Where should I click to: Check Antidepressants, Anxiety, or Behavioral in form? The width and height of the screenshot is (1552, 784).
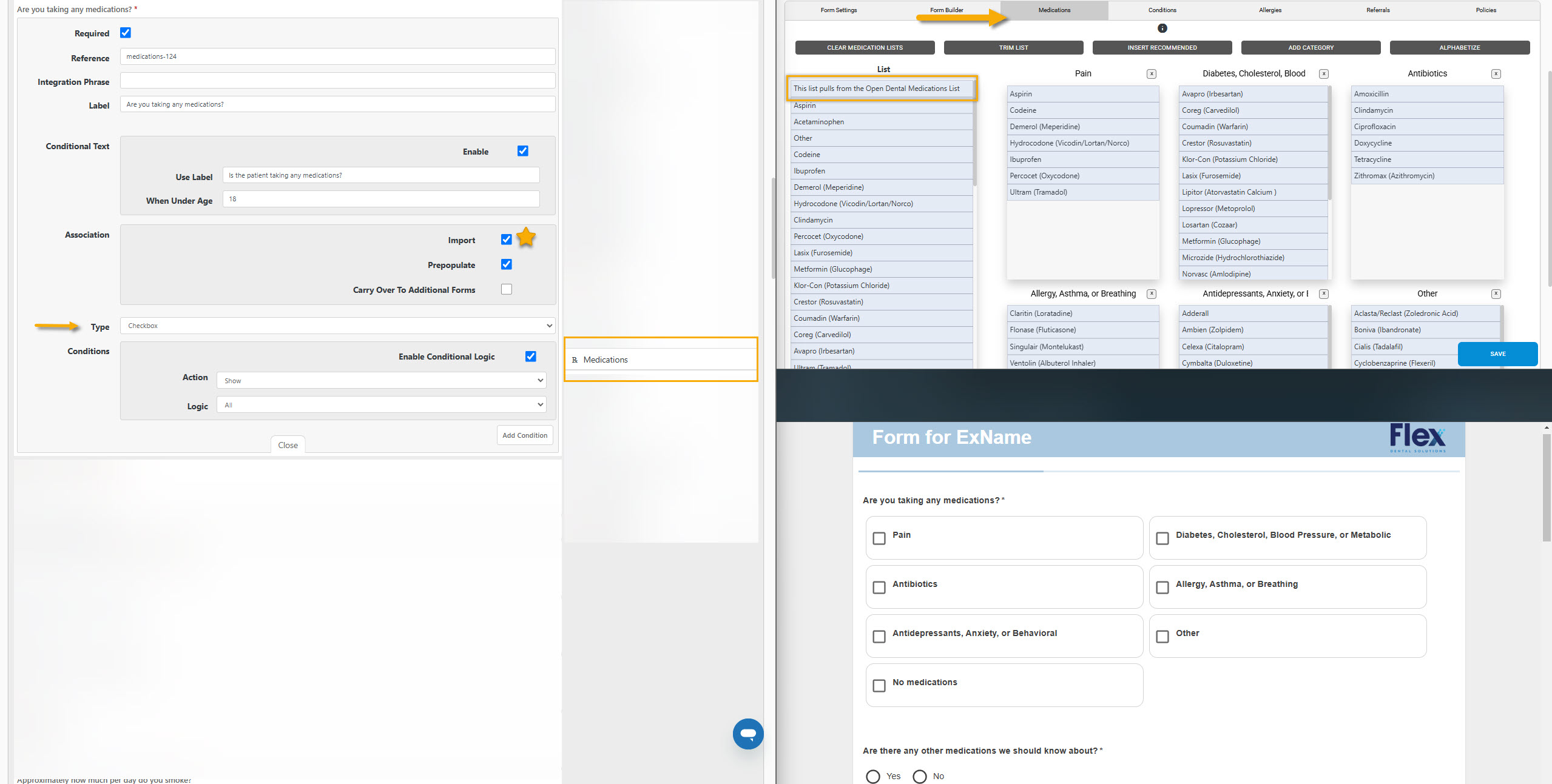click(x=879, y=637)
